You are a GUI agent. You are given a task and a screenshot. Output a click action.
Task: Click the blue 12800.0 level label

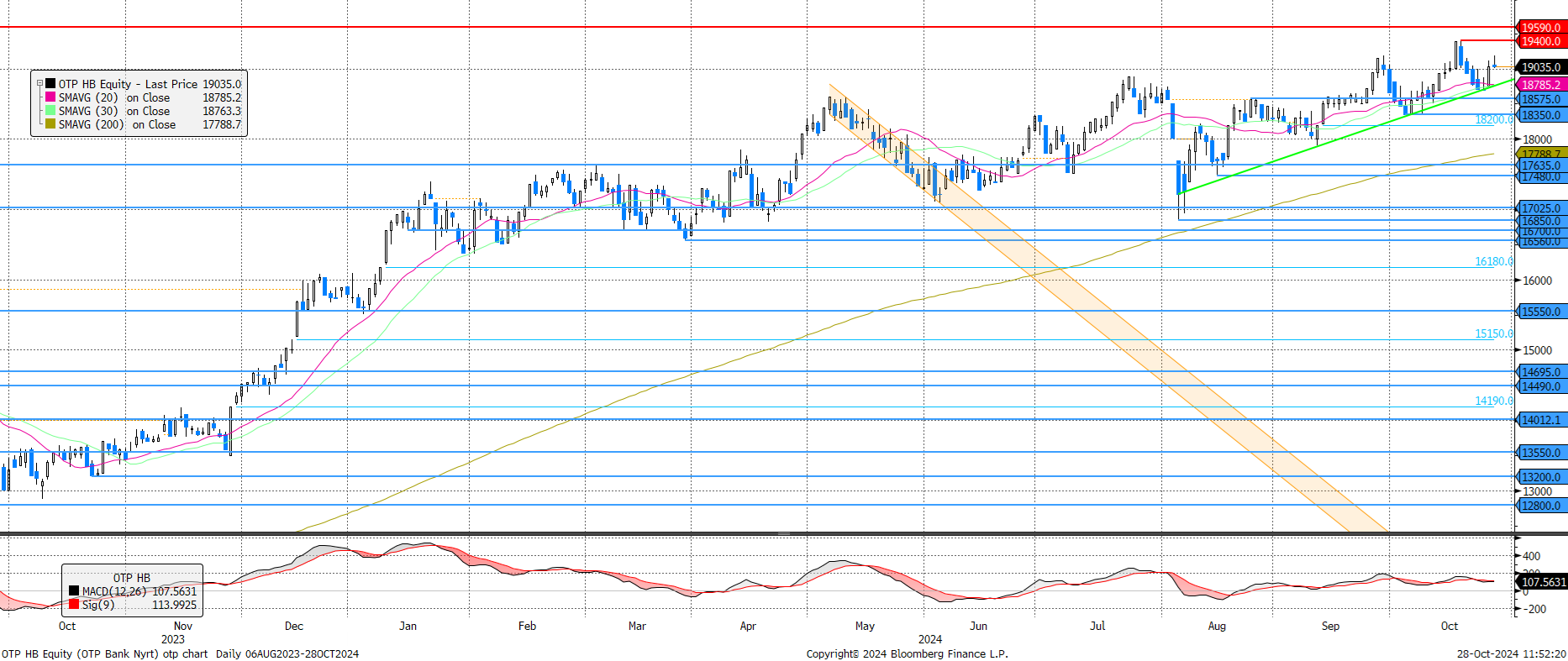click(1541, 506)
